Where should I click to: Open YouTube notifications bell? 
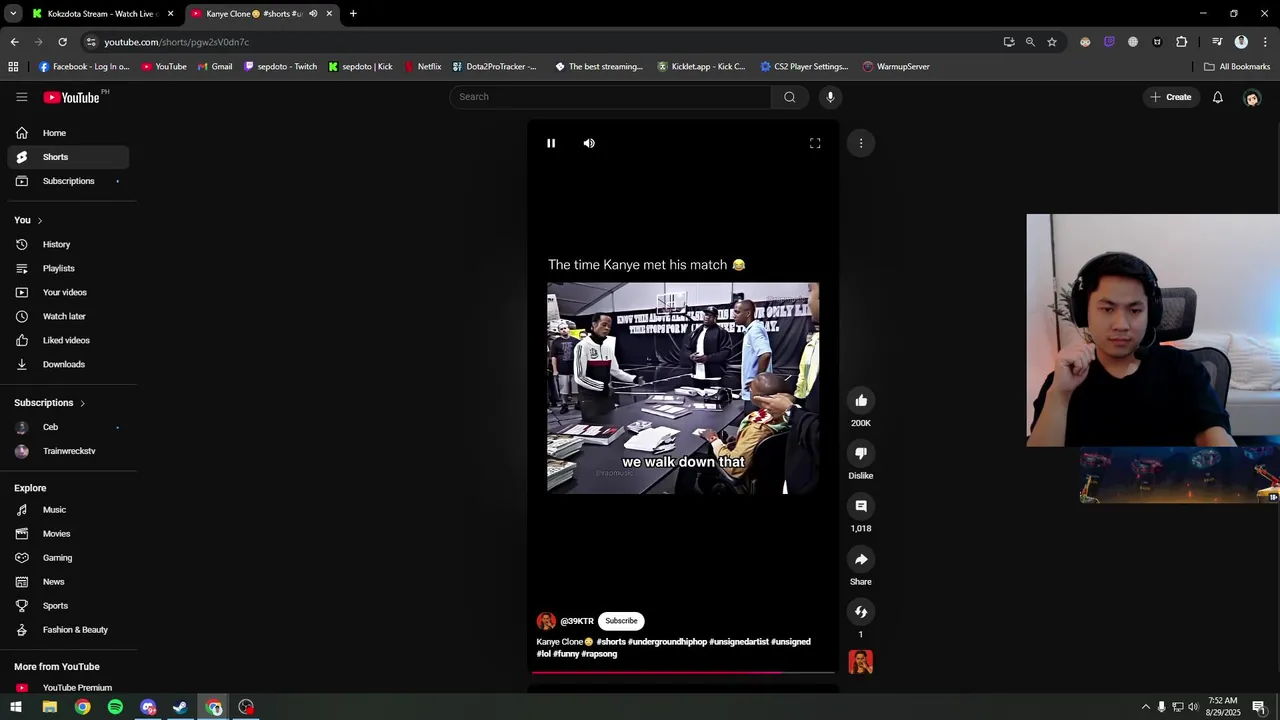point(1218,97)
